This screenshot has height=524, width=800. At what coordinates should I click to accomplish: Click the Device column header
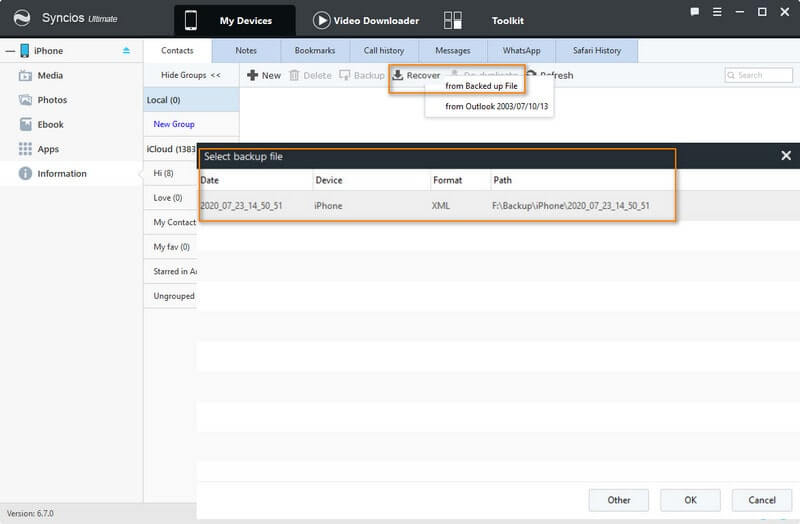pyautogui.click(x=371, y=180)
